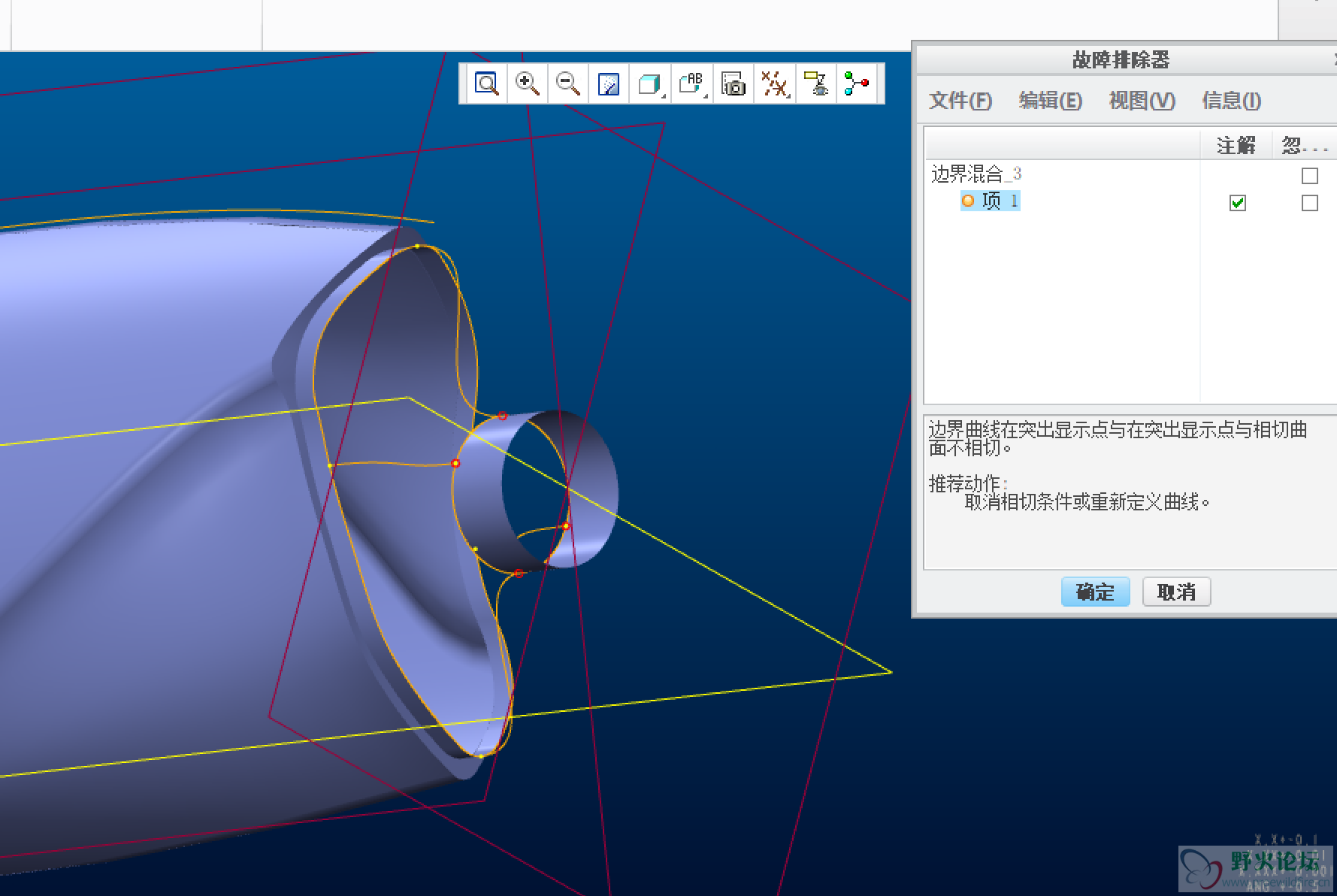1337x896 pixels.
Task: Open the datum filters dropdown arrow
Action: [788, 95]
